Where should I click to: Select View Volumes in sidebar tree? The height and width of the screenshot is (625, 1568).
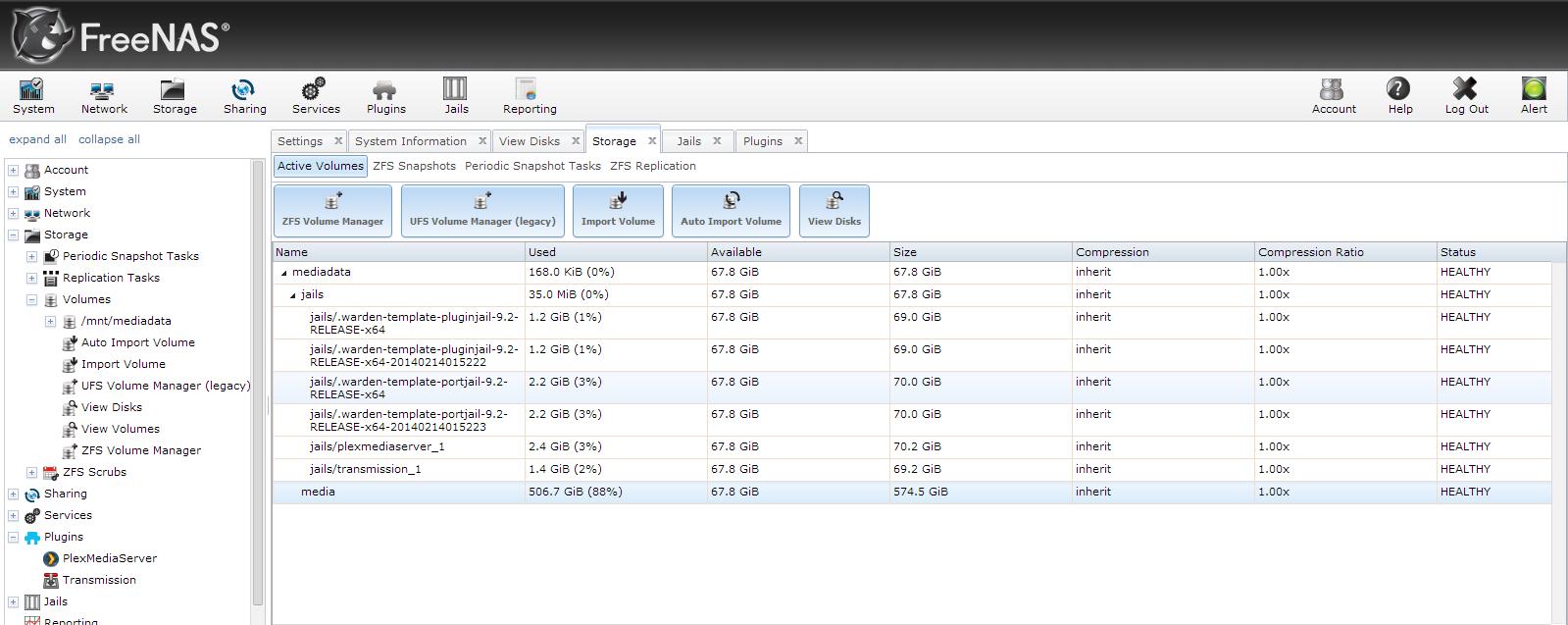click(120, 429)
